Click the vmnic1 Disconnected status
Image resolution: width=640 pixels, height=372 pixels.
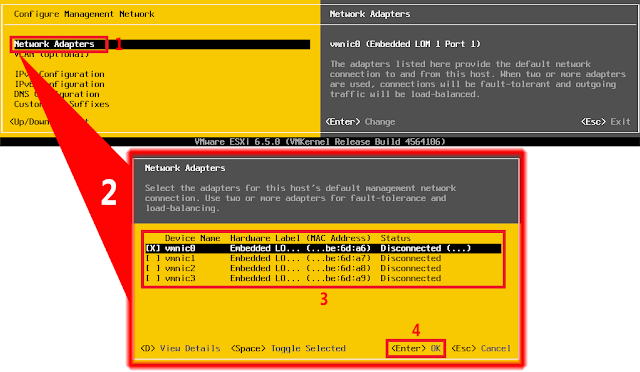tap(411, 258)
